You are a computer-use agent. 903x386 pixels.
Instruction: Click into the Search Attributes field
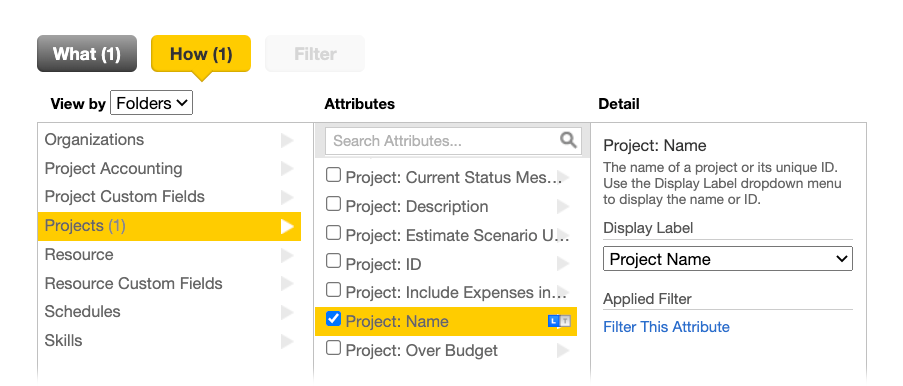click(x=443, y=141)
